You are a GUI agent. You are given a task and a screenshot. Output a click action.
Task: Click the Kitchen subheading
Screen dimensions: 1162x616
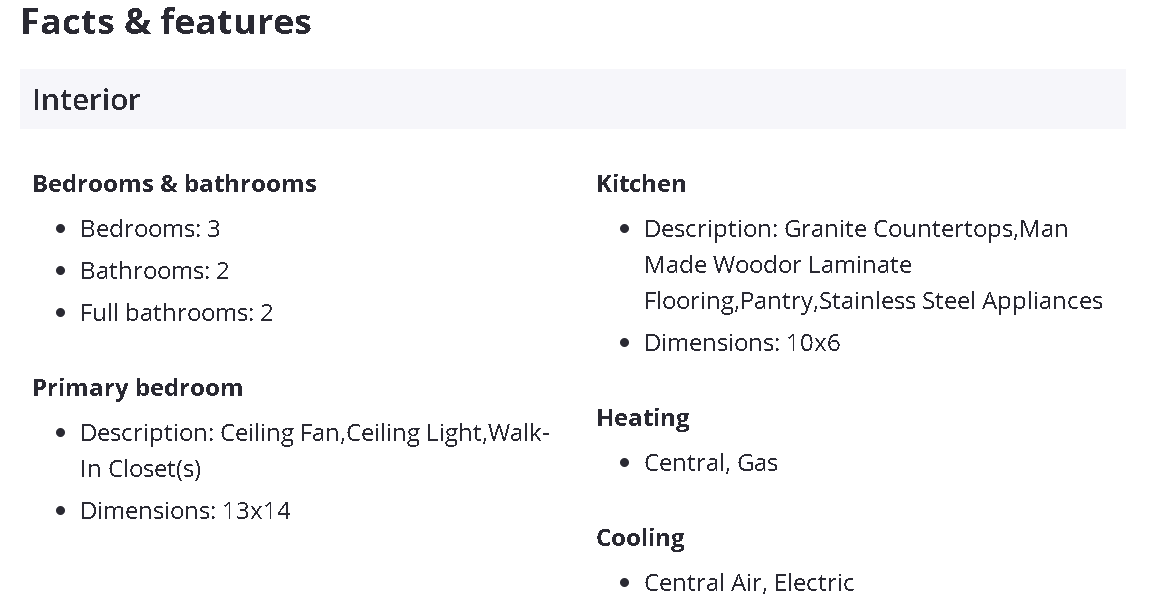641,184
